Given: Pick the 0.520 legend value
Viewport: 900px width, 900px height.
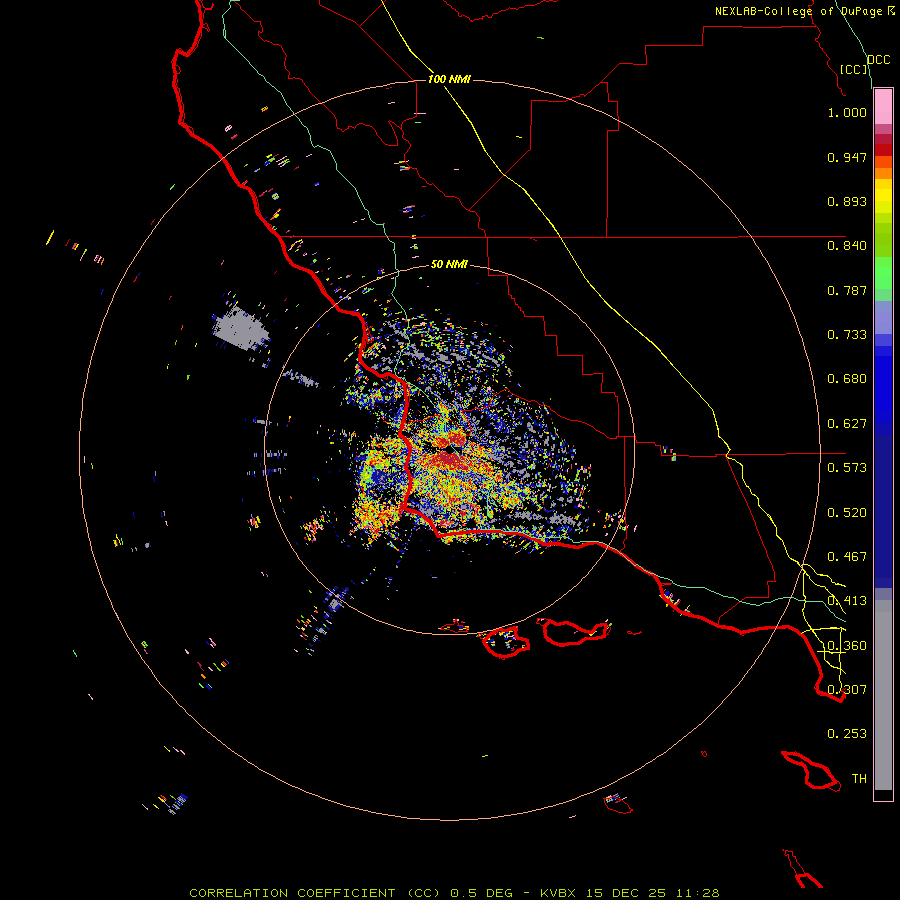Looking at the screenshot, I should click(847, 513).
